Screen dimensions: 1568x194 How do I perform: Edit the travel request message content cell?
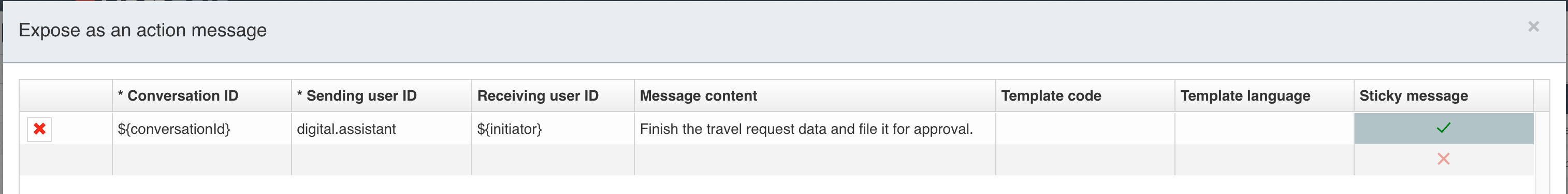tap(815, 129)
